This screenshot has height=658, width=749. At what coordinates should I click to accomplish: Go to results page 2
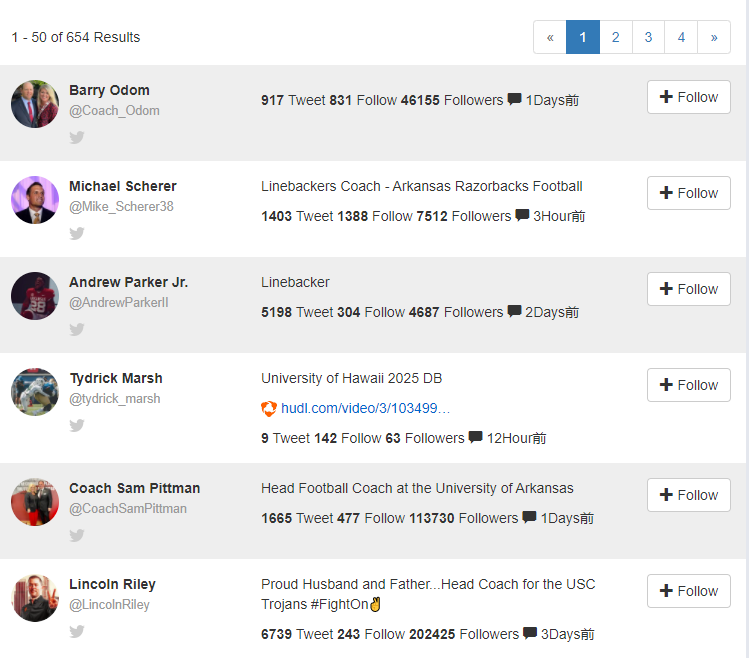[x=615, y=38]
